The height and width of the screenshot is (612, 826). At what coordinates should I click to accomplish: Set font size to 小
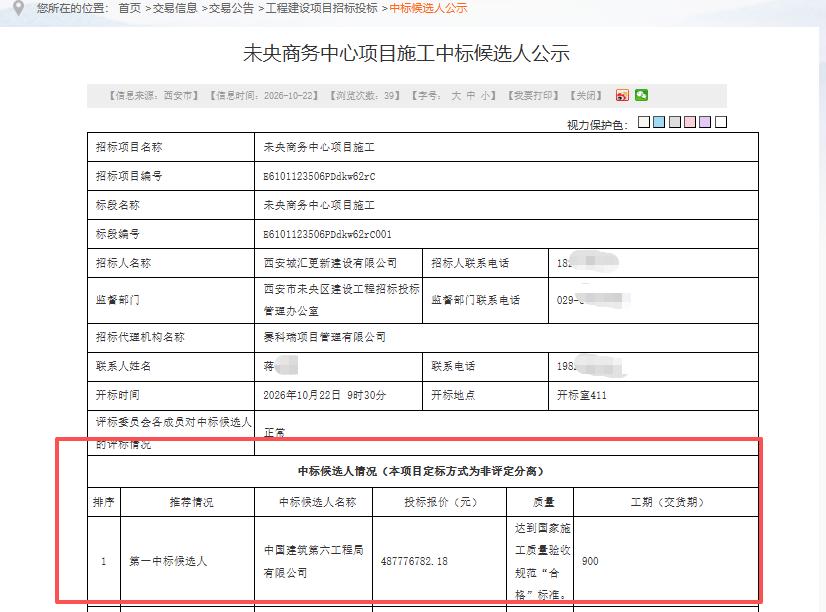[485, 95]
